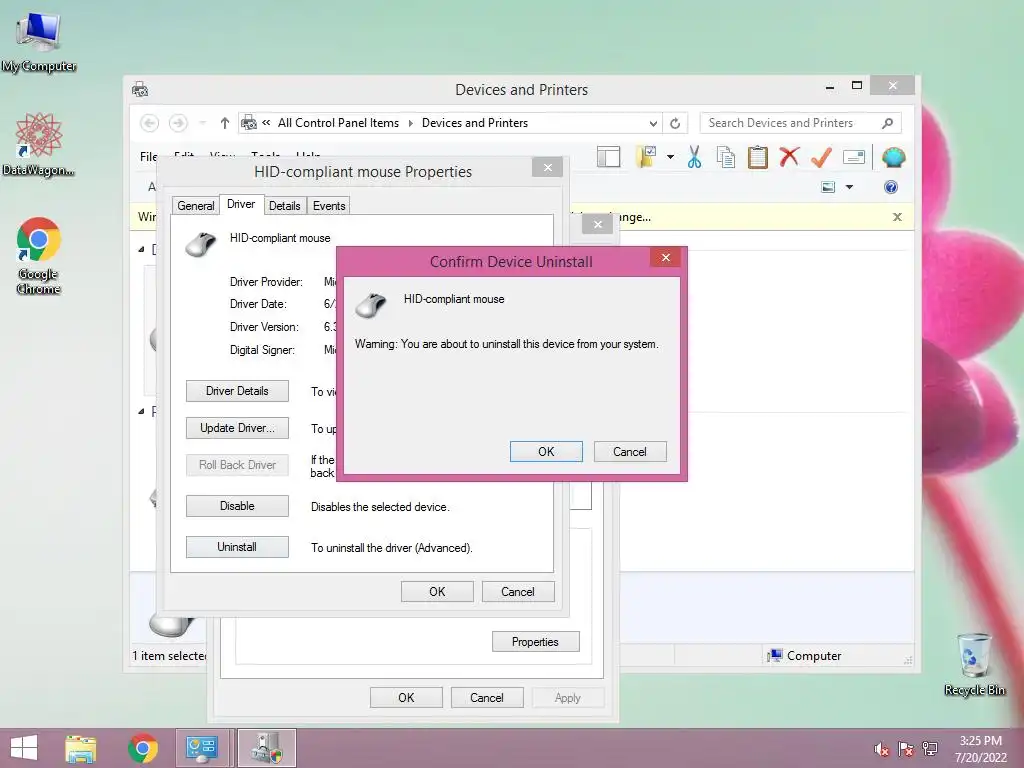This screenshot has height=768, width=1024.
Task: Click the Back navigation arrow in Devices and Printers
Action: (150, 123)
